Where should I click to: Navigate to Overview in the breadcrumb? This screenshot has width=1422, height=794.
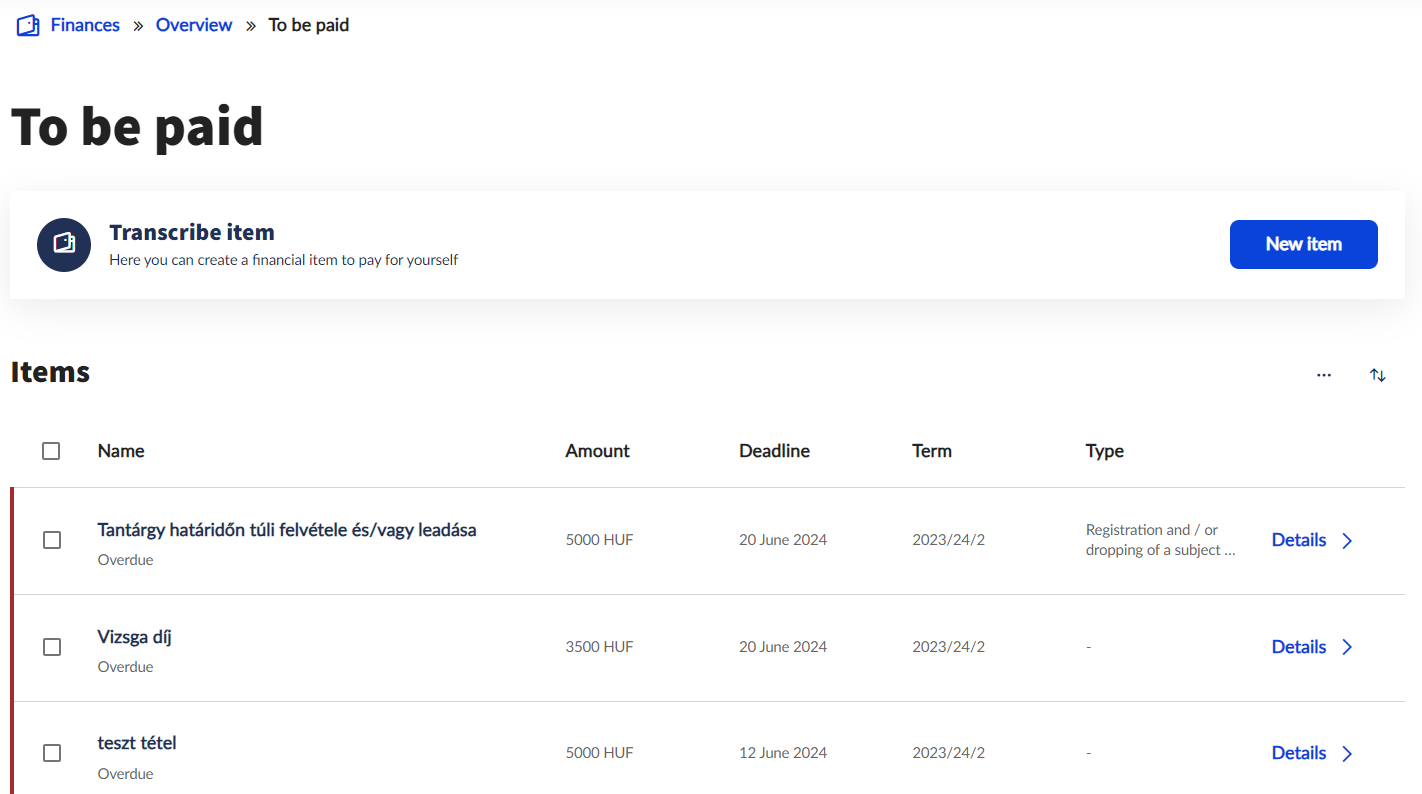pyautogui.click(x=194, y=25)
